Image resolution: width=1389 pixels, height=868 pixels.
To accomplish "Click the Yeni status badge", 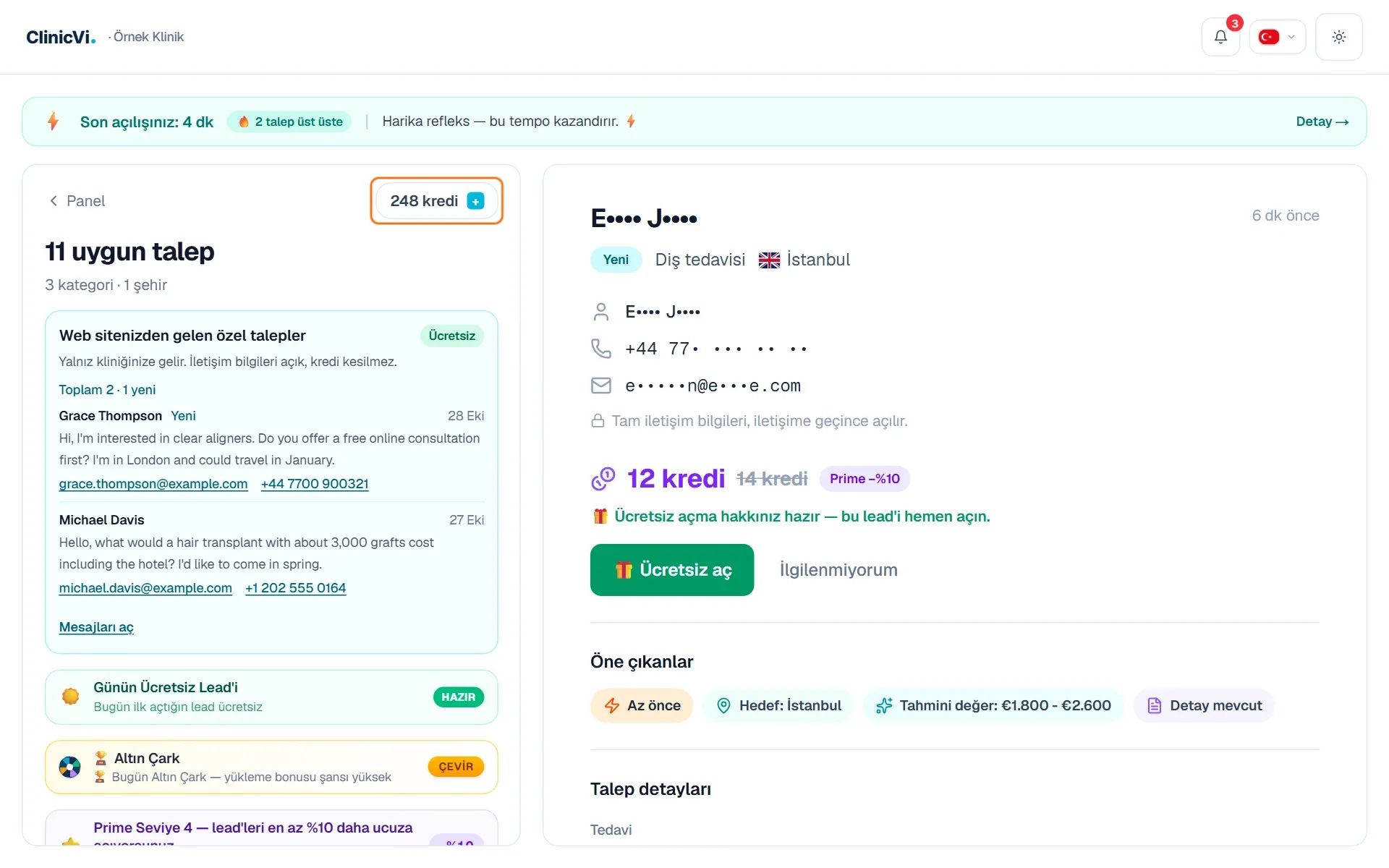I will (616, 260).
